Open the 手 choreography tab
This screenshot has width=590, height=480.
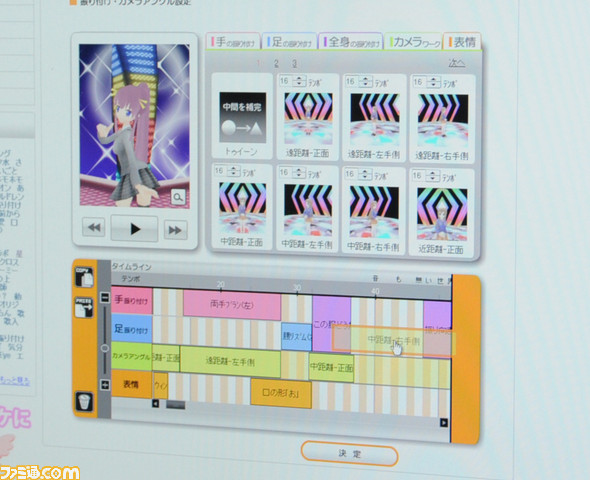tap(233, 42)
